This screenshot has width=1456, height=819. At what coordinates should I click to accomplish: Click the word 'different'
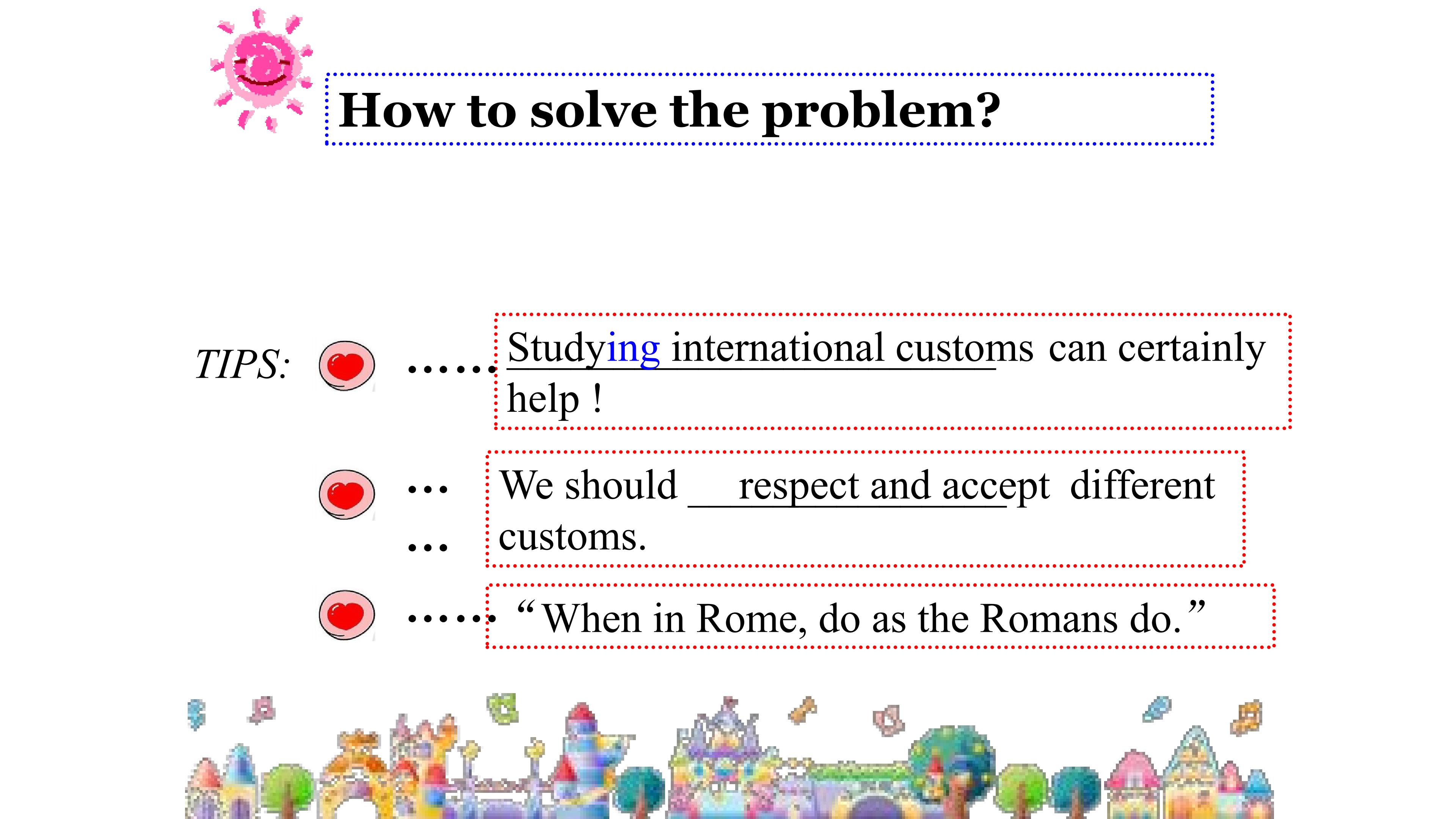1142,485
